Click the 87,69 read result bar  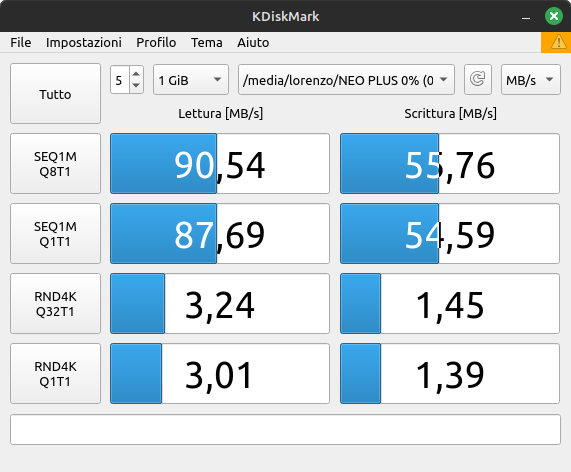pyautogui.click(x=220, y=233)
